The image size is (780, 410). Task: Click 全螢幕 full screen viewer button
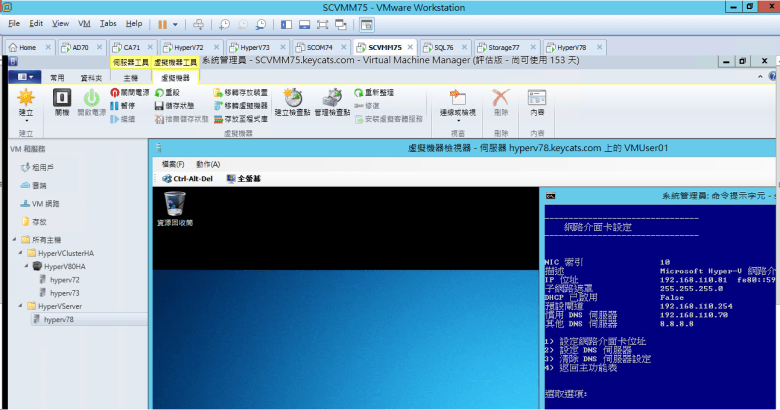point(244,178)
